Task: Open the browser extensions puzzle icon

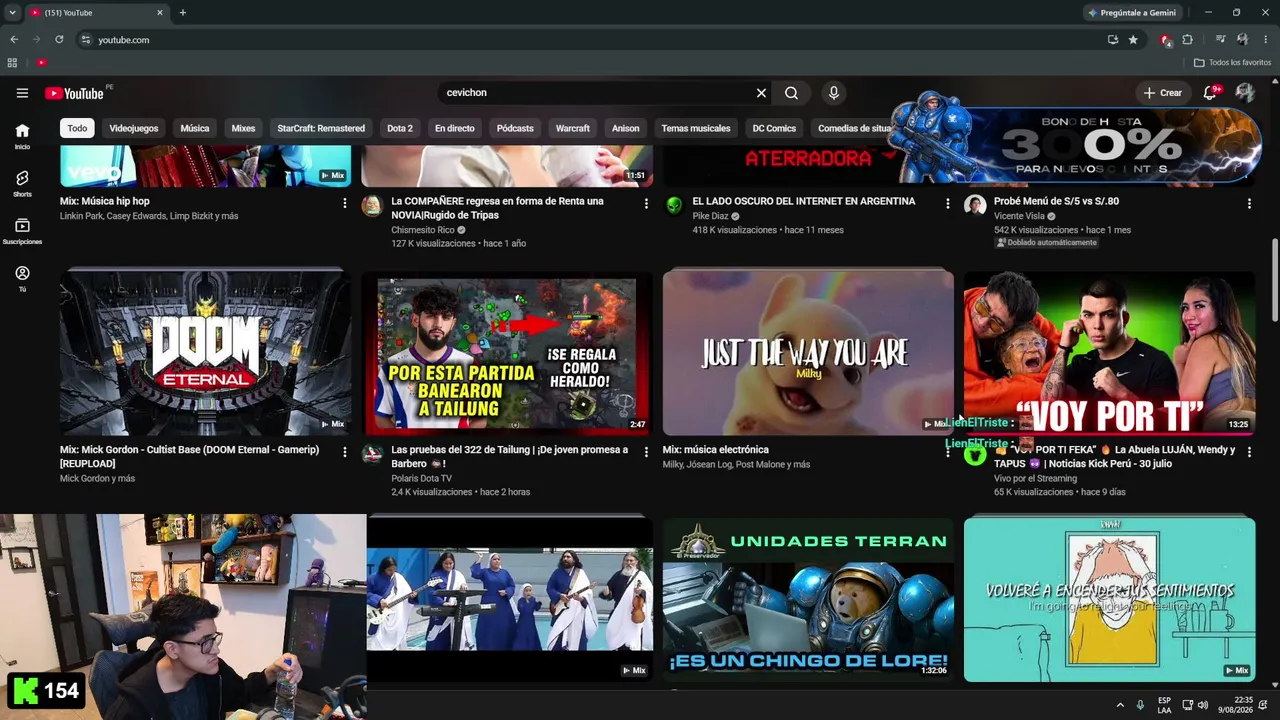Action: [1187, 40]
